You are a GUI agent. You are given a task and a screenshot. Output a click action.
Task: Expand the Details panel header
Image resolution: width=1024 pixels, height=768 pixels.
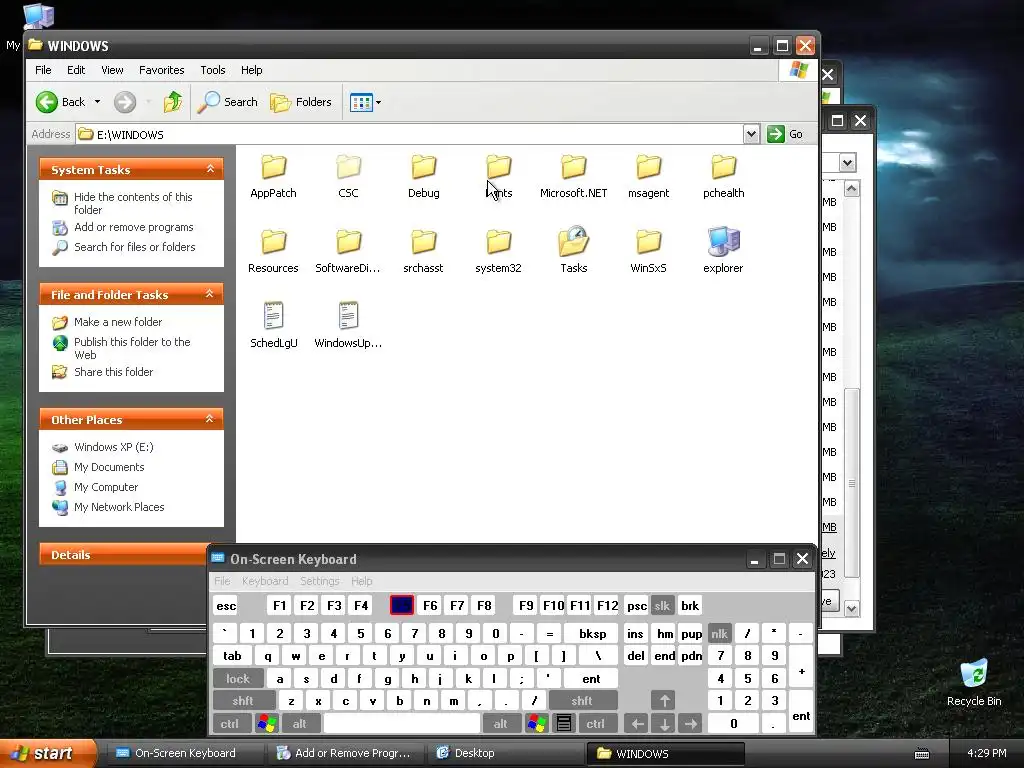pos(124,554)
